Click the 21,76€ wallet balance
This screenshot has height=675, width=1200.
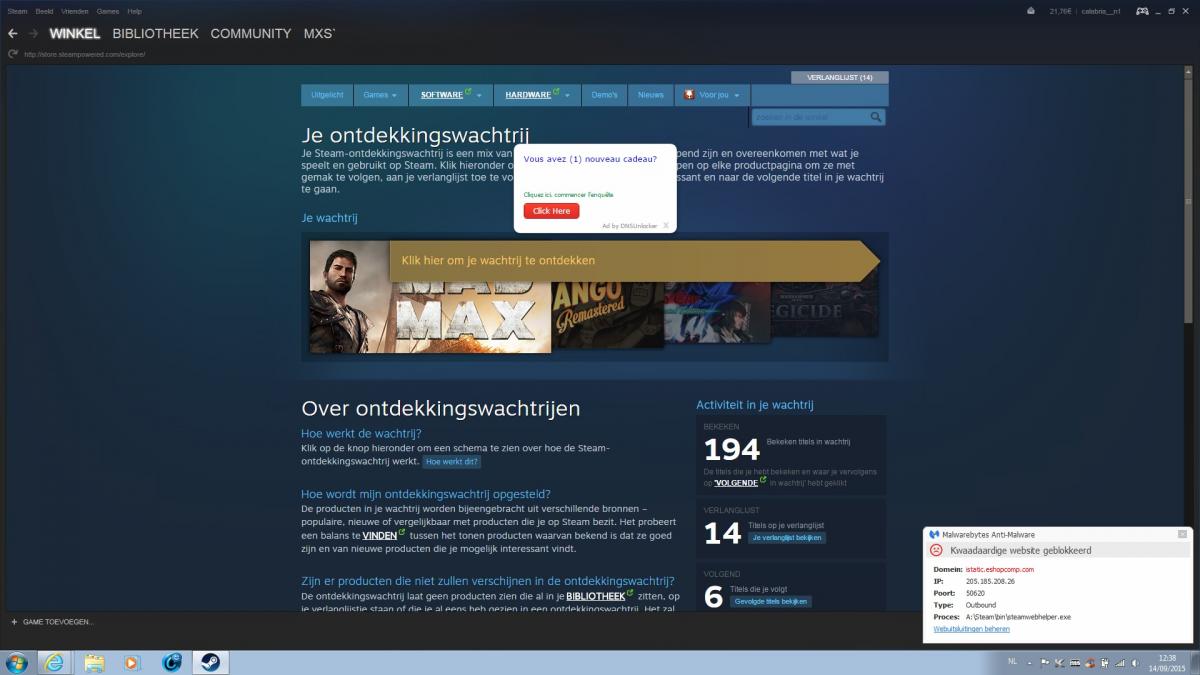click(x=1060, y=11)
